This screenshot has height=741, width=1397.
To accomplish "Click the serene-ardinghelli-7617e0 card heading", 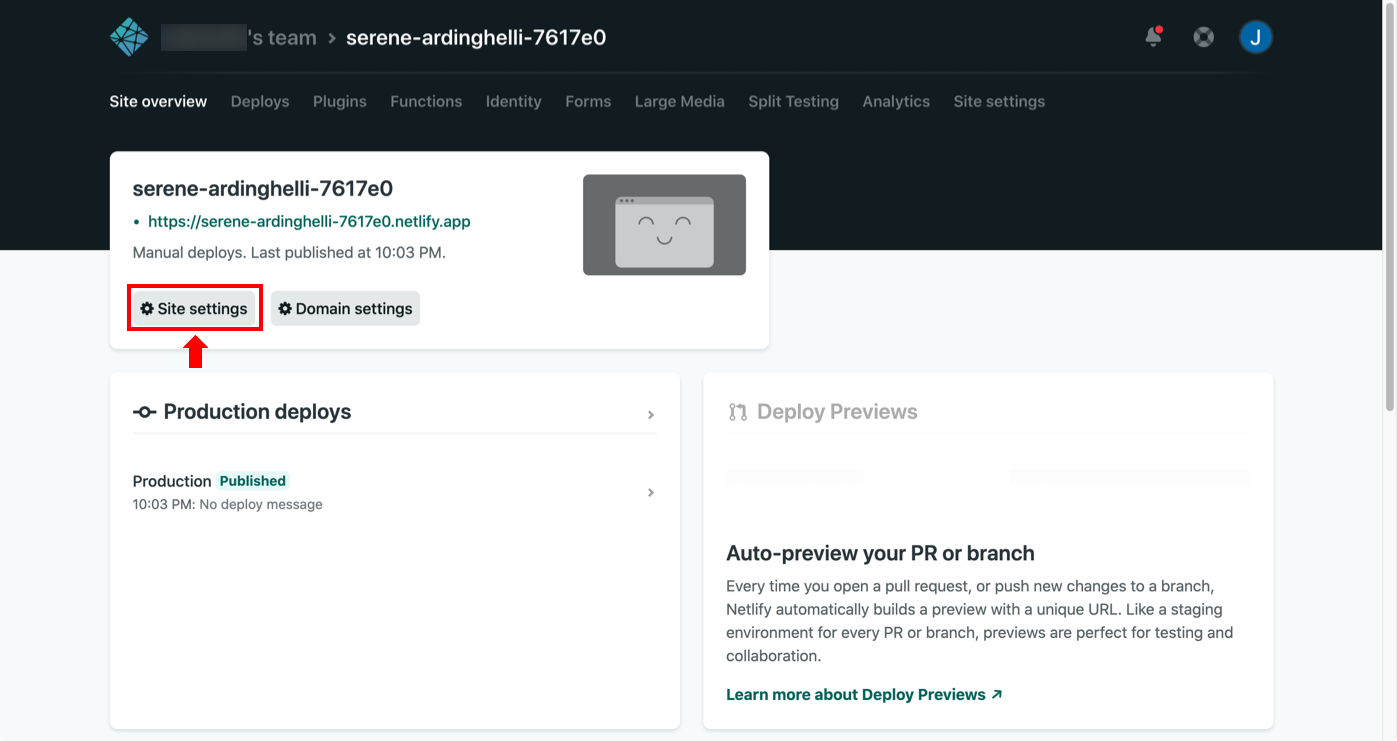I will tap(263, 188).
